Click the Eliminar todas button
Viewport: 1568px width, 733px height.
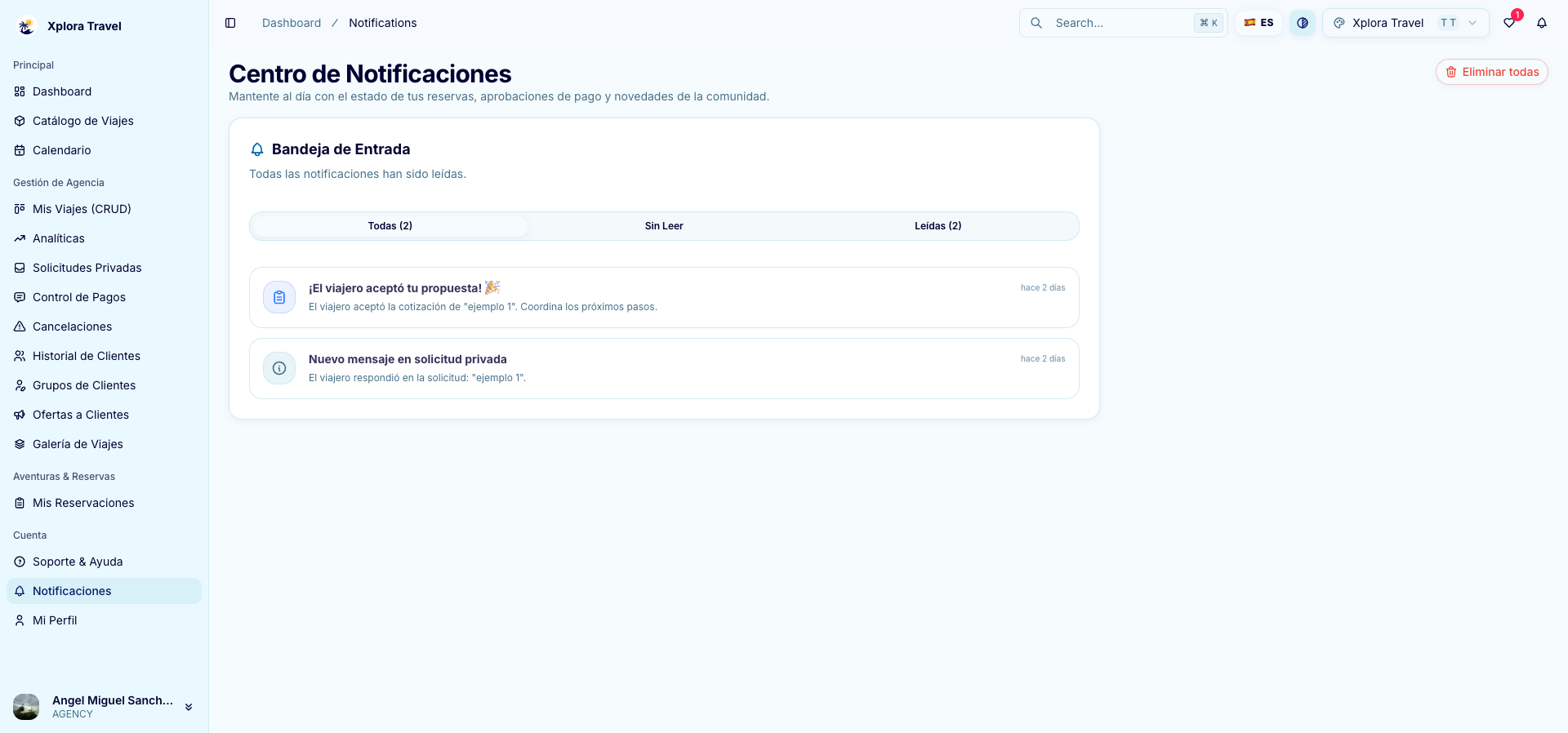[x=1491, y=72]
